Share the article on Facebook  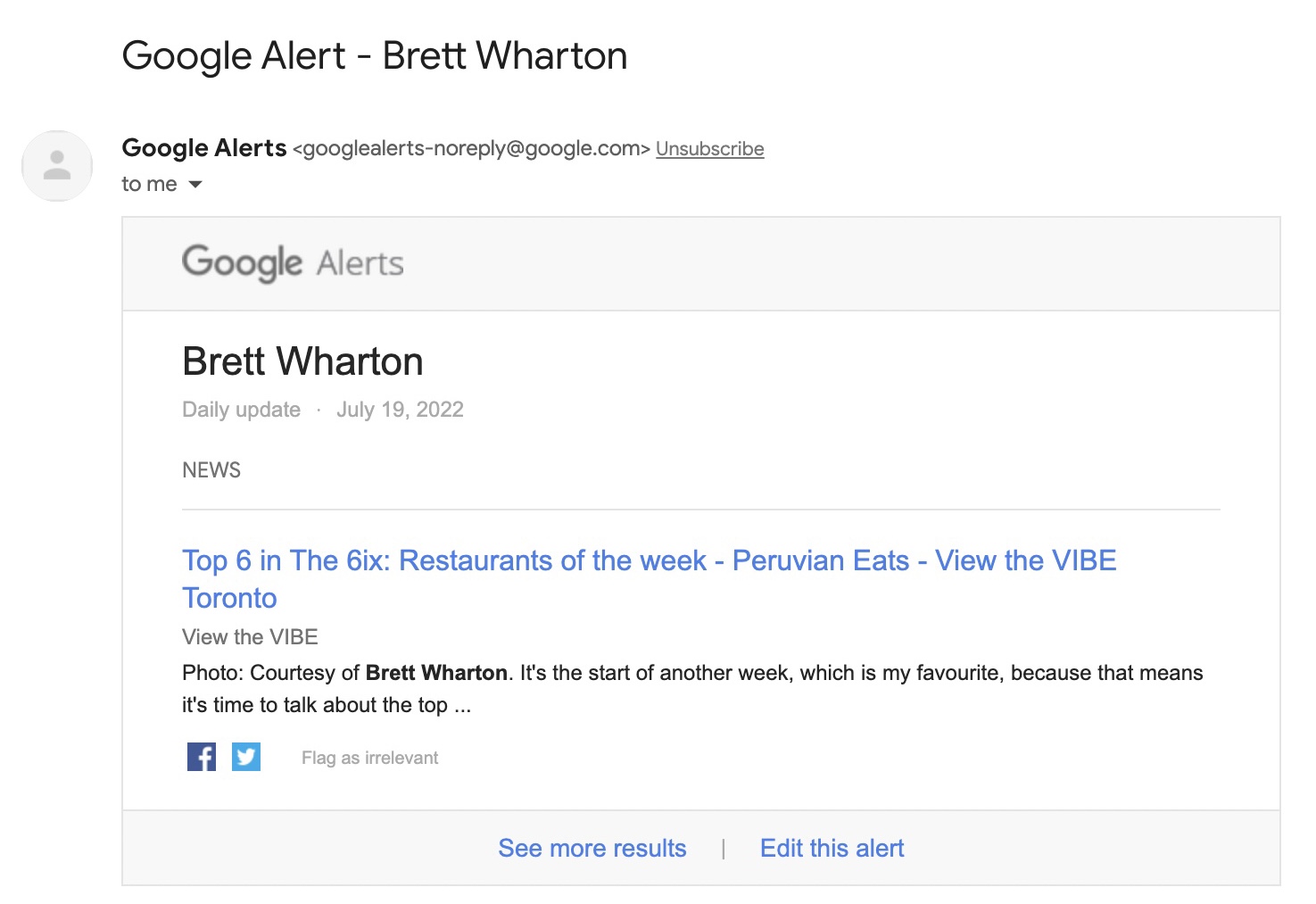pos(202,757)
